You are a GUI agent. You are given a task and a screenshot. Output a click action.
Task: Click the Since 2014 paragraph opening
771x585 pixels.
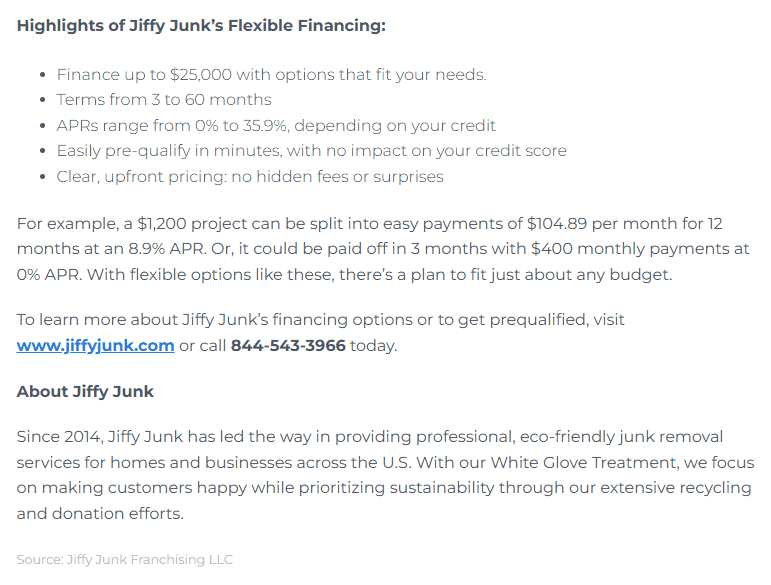coord(59,437)
